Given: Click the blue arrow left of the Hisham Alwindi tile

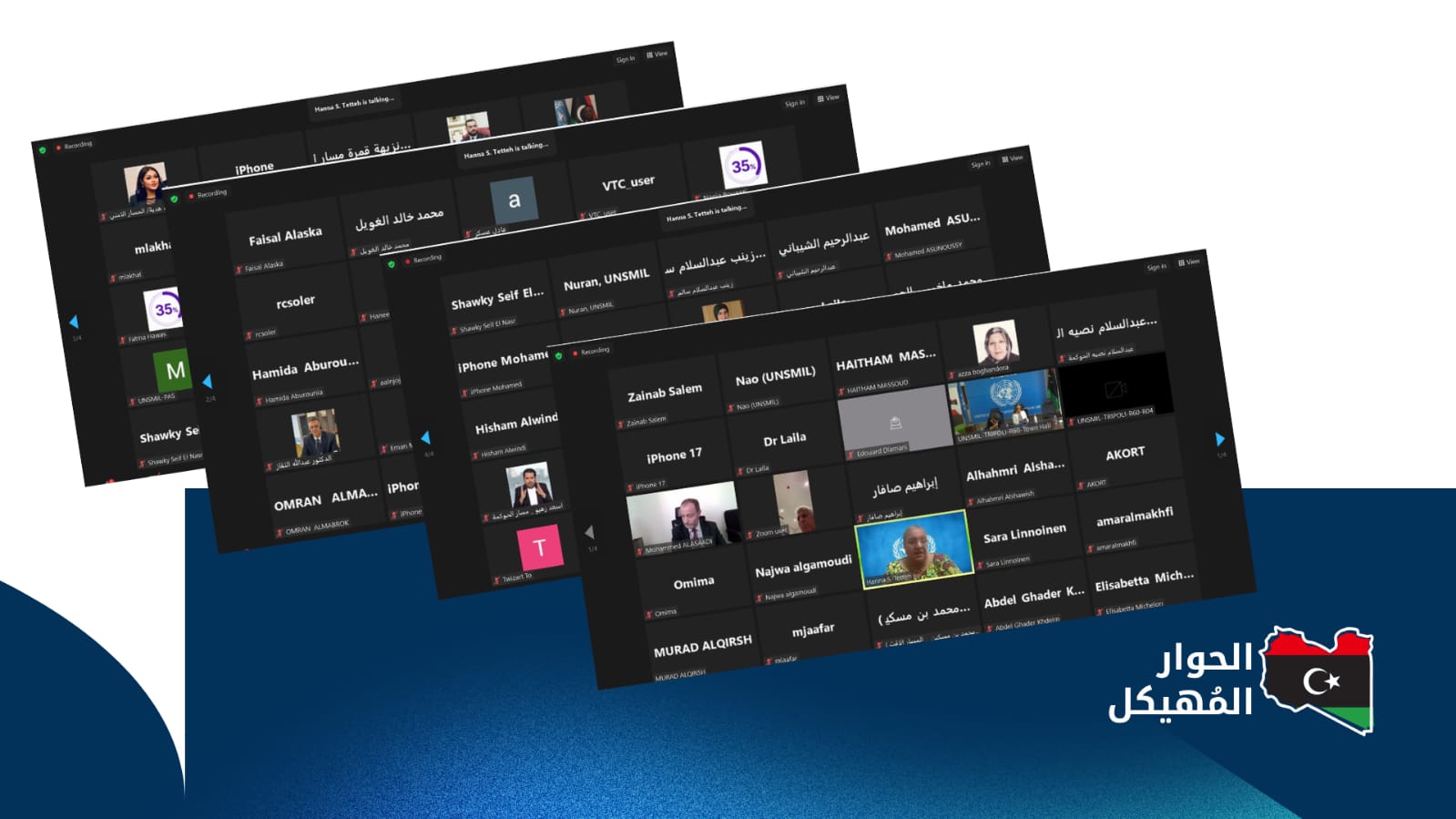Looking at the screenshot, I should 425,438.
